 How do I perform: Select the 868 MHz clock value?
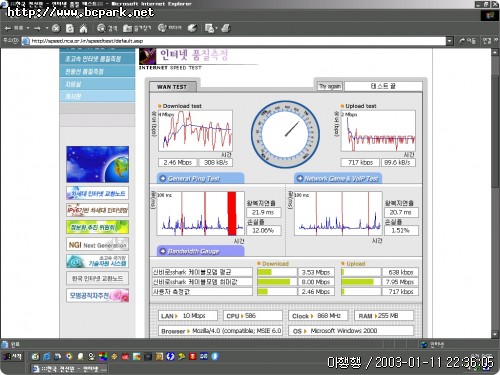click(x=329, y=316)
